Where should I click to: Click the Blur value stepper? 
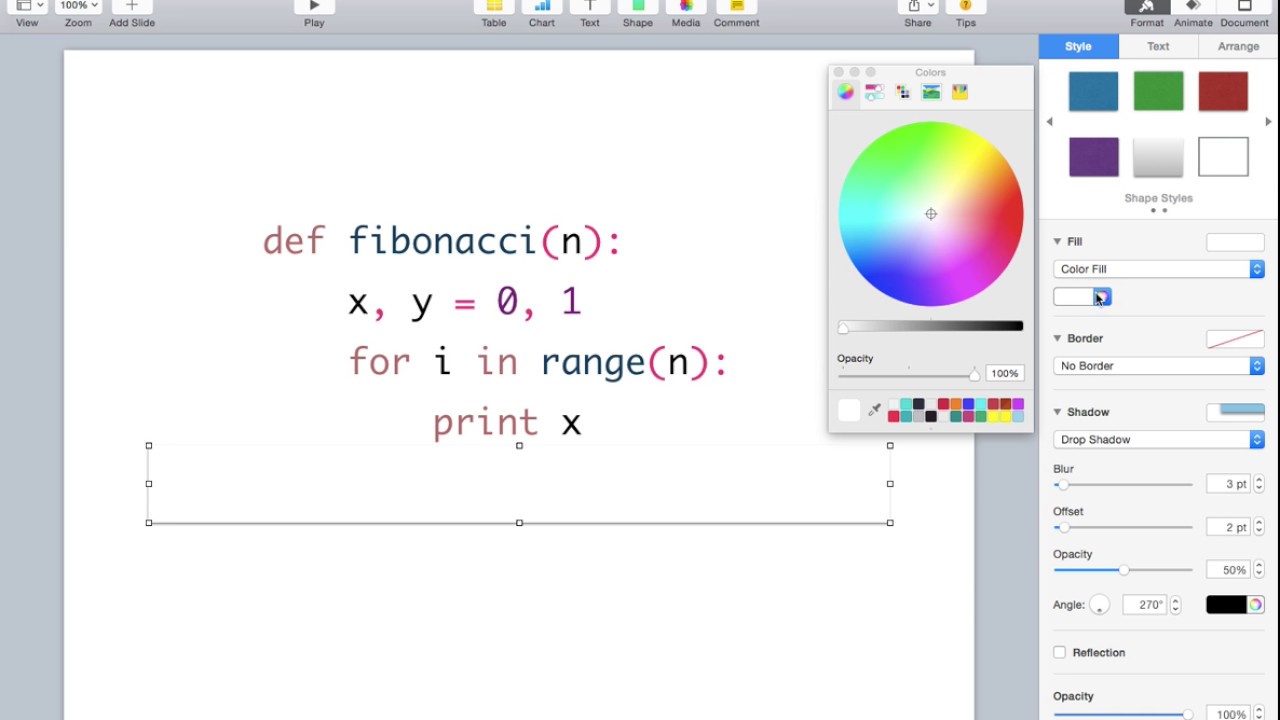point(1259,484)
